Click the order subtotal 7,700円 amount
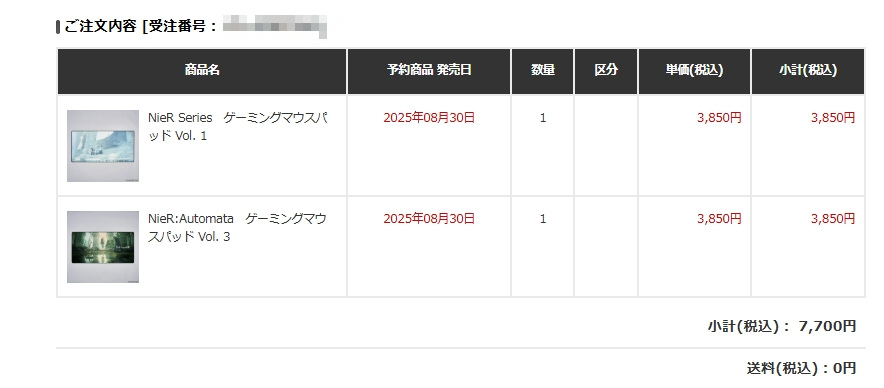The height and width of the screenshot is (388, 884). (x=828, y=326)
